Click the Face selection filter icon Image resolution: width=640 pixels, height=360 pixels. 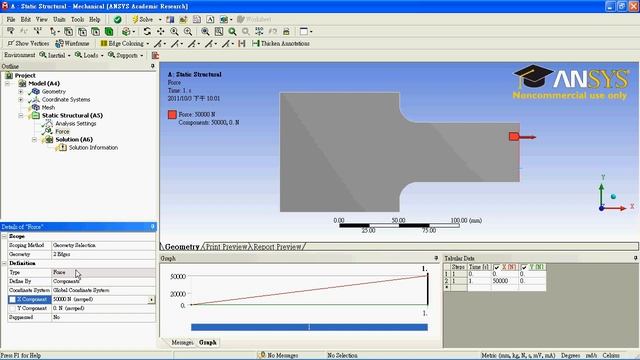[x=96, y=31]
